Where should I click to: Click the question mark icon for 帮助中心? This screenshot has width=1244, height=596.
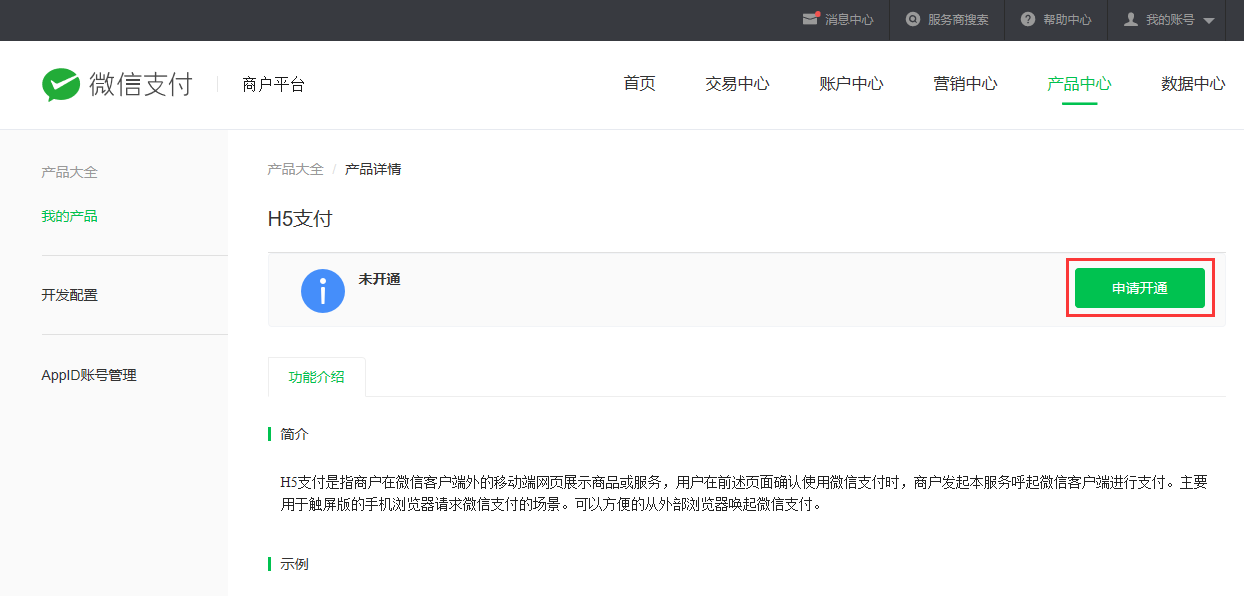coord(1027,19)
